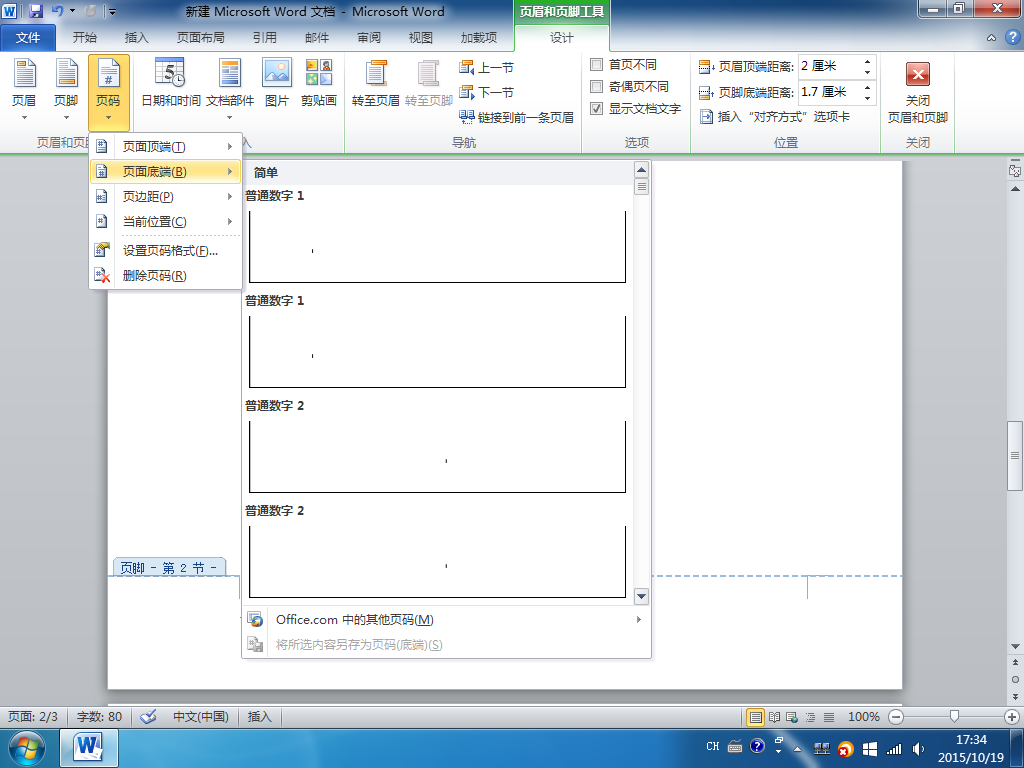Save document via quick access toolbar

[x=35, y=11]
